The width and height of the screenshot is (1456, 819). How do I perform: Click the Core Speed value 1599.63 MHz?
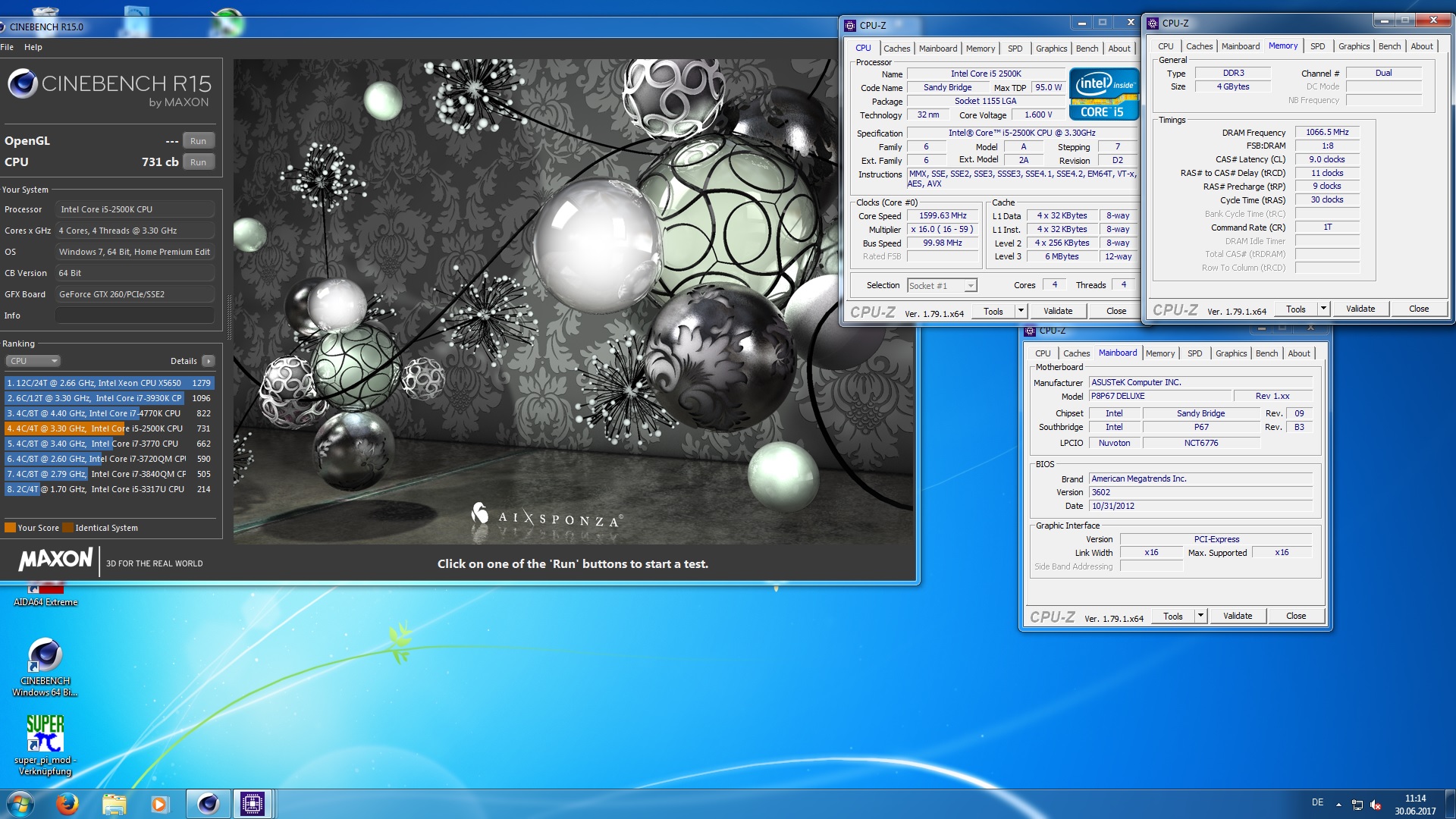943,215
